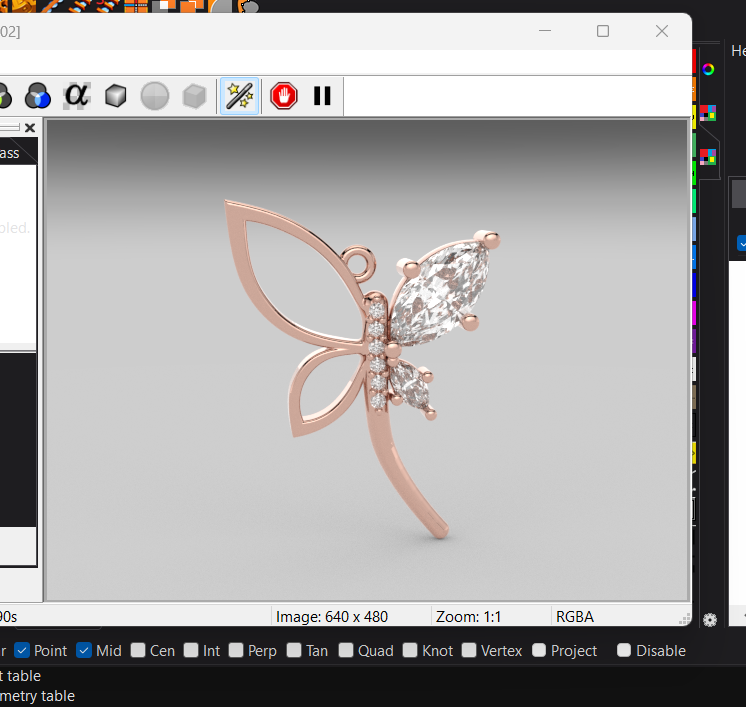Image resolution: width=746 pixels, height=707 pixels.
Task: Click the RGB channels overlapping circles icon
Action: [x=38, y=96]
